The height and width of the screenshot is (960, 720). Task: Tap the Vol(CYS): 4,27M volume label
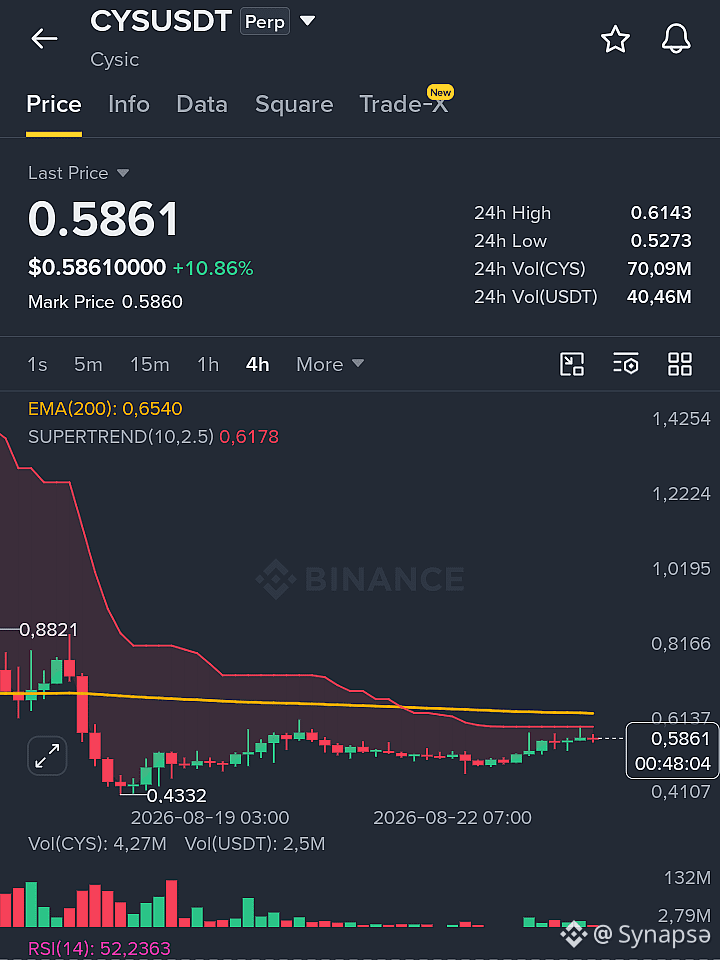(x=97, y=844)
